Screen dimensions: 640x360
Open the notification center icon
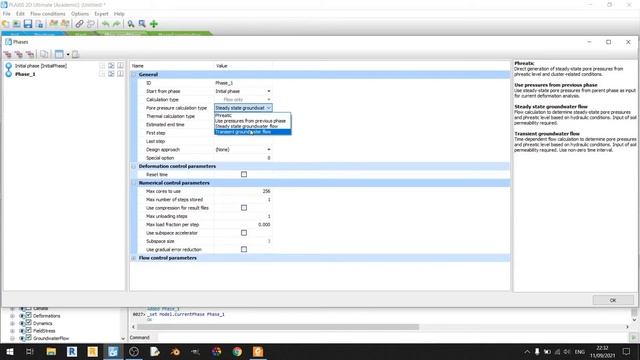[627, 351]
